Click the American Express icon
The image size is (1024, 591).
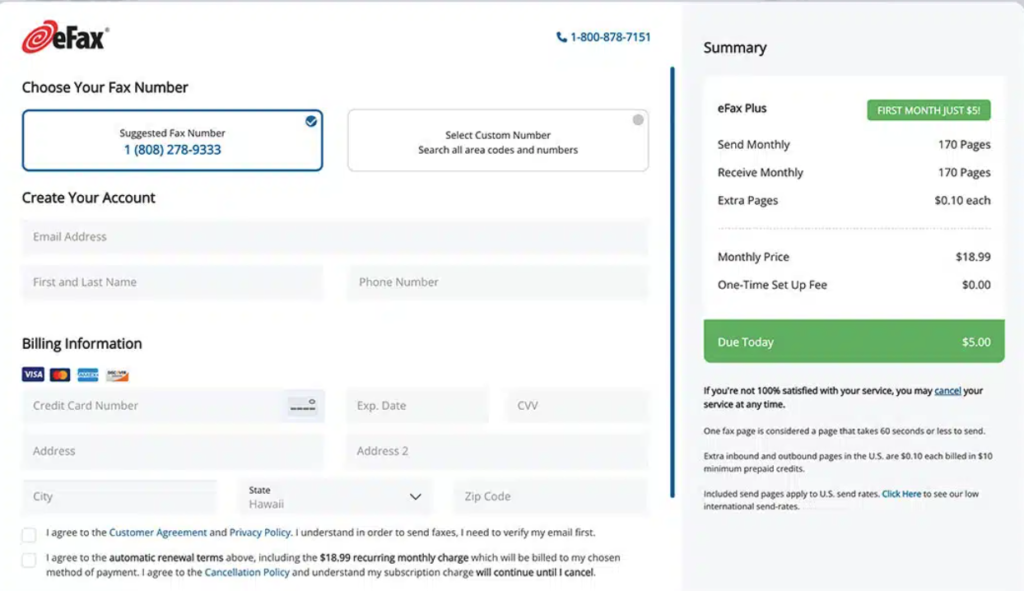pos(88,375)
